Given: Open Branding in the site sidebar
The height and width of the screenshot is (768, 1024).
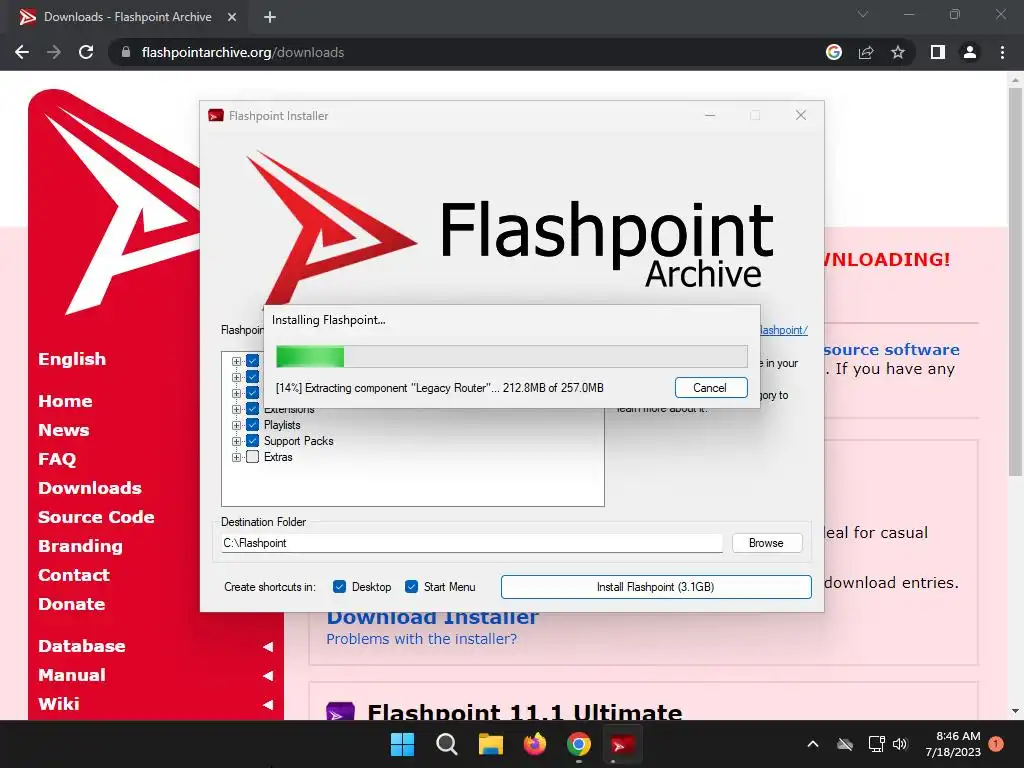Looking at the screenshot, I should tap(80, 546).
